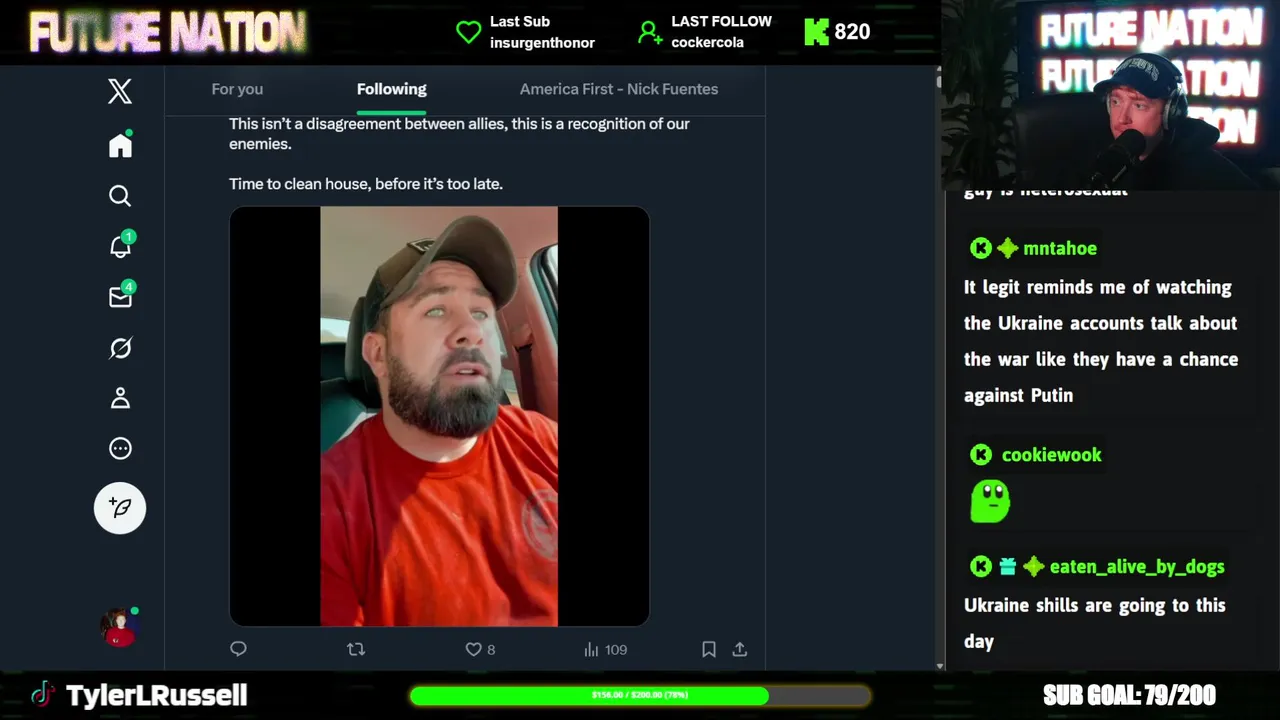Image resolution: width=1280 pixels, height=720 pixels.
Task: Open America First - Nick Fuentes tab
Action: pos(619,89)
